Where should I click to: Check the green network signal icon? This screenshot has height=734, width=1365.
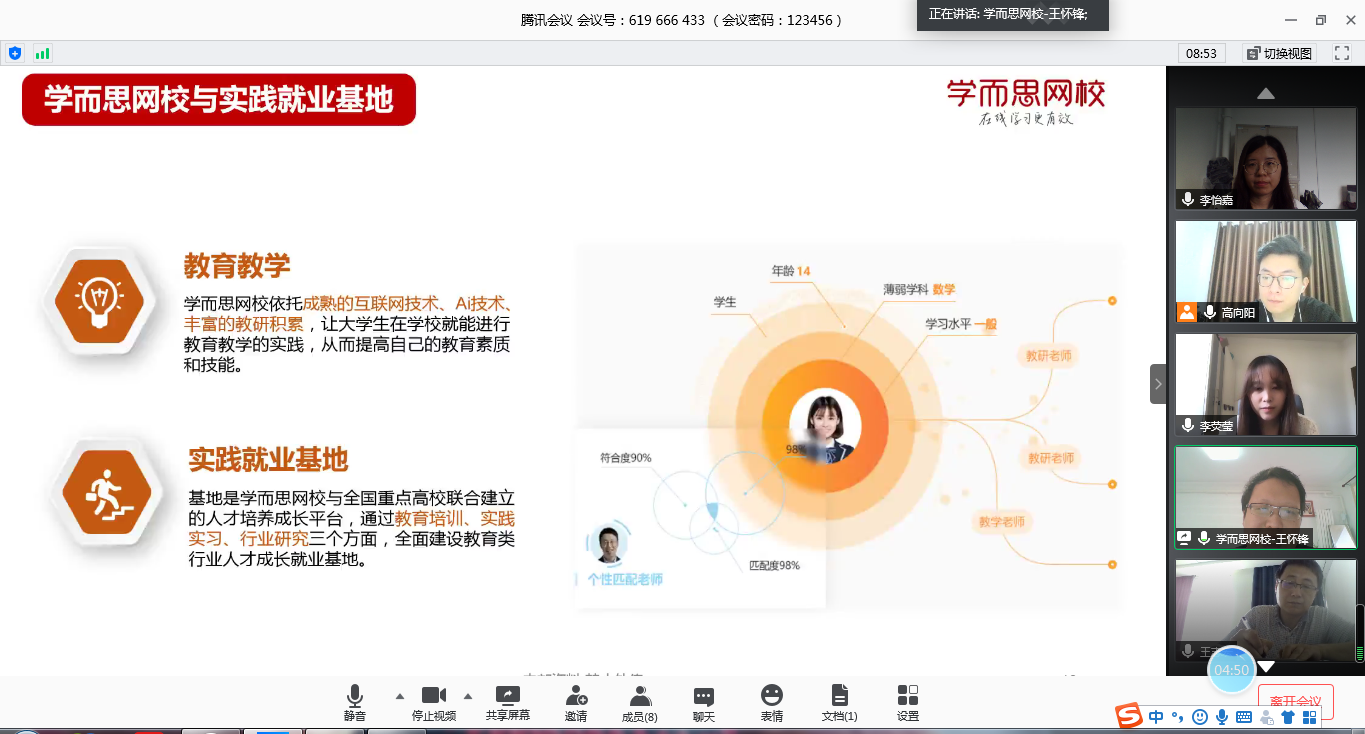tap(42, 53)
